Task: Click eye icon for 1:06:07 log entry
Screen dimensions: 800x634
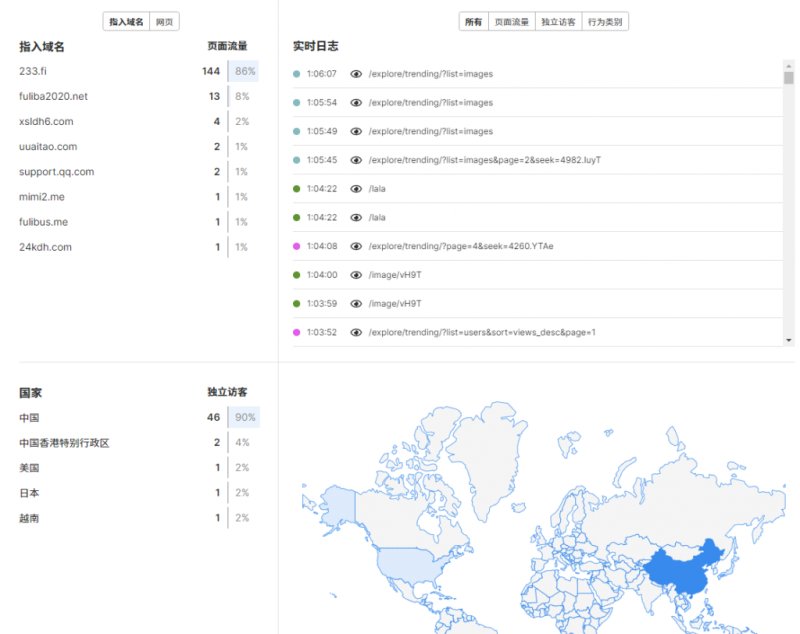Action: pos(356,74)
